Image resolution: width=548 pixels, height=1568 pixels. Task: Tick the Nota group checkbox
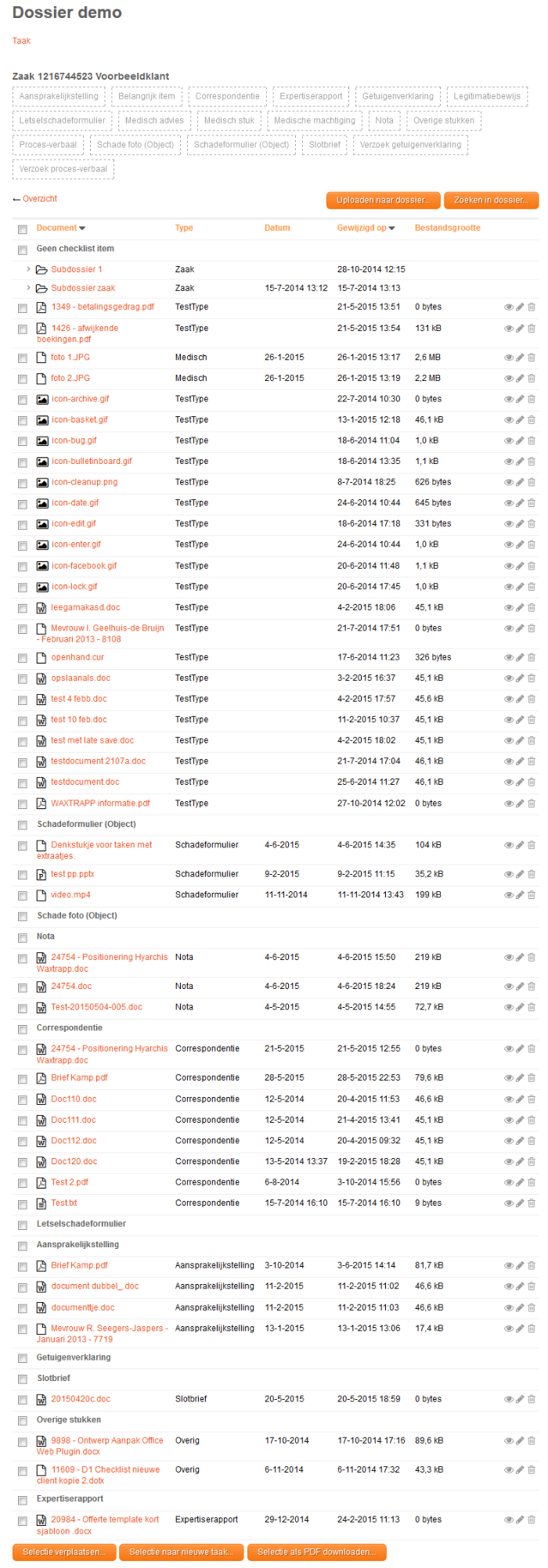point(23,937)
